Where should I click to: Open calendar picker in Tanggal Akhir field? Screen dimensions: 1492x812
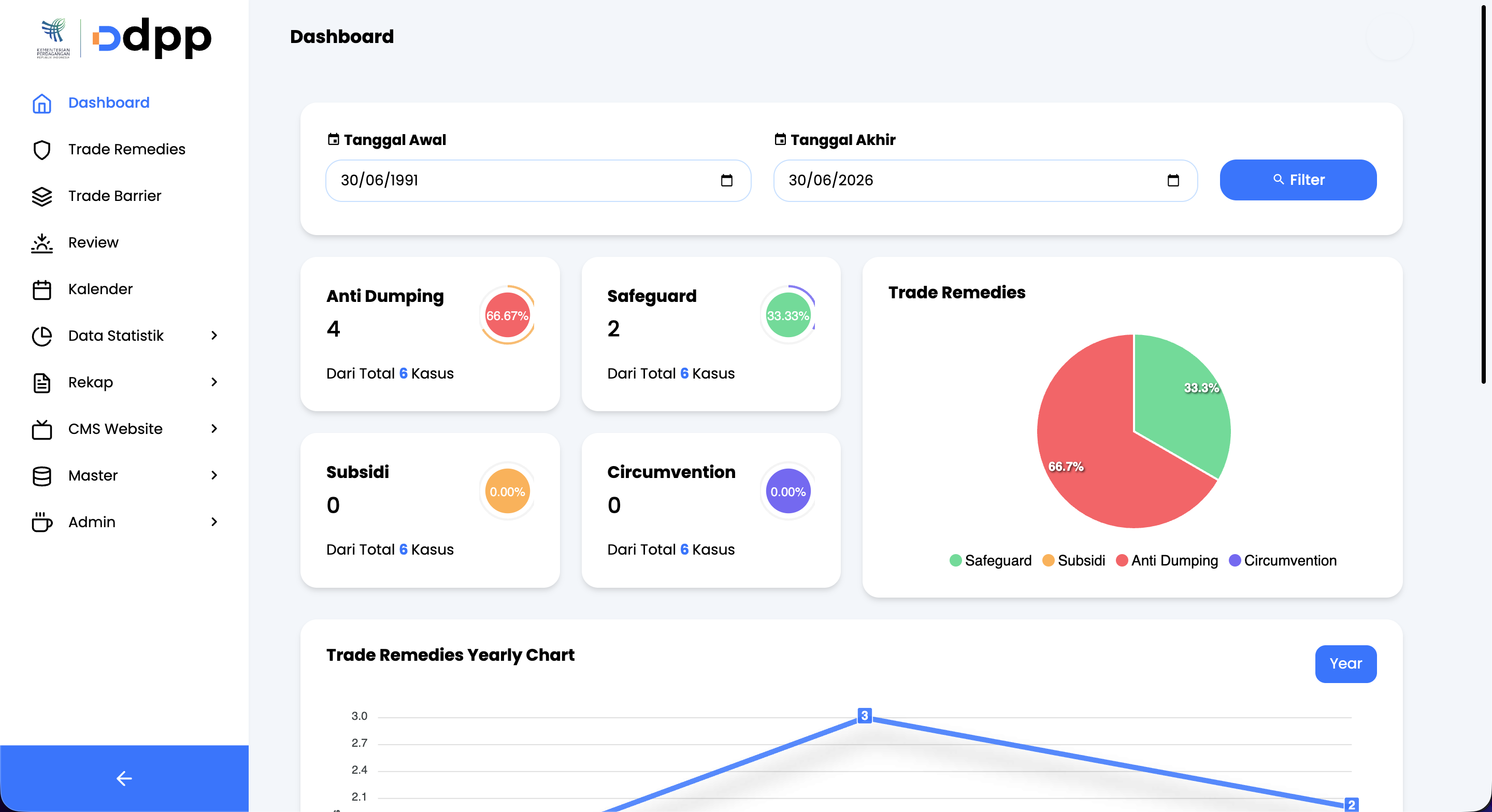(x=1173, y=180)
